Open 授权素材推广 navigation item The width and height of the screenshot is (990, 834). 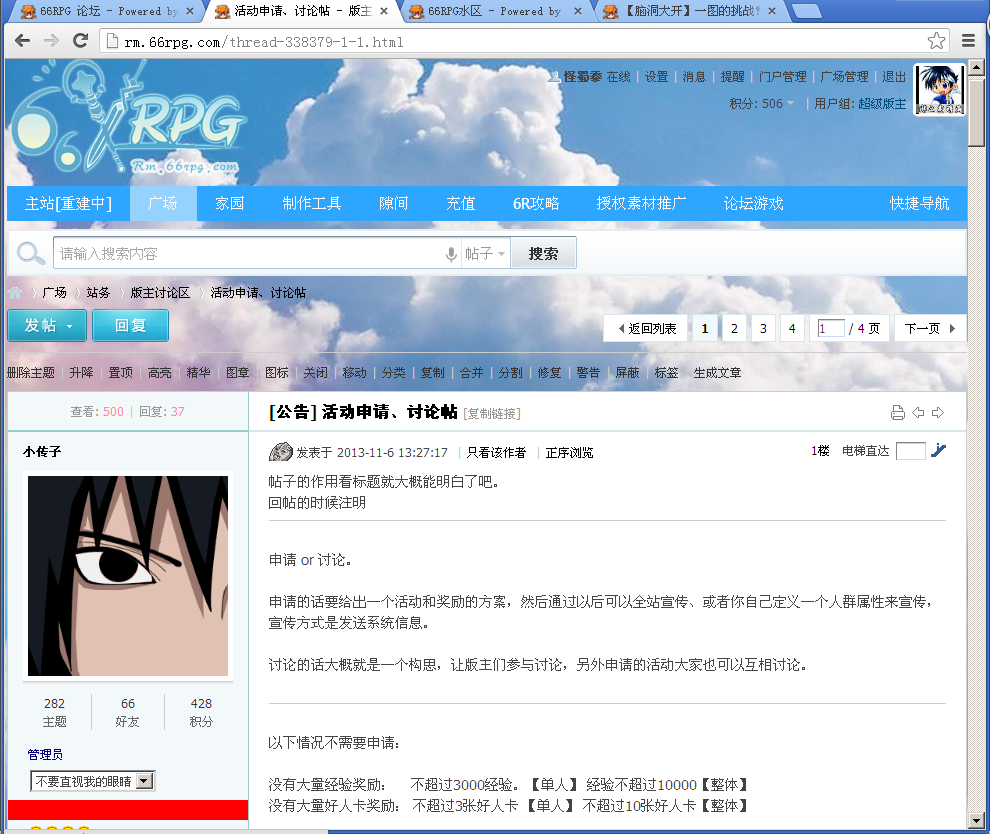[x=641, y=203]
